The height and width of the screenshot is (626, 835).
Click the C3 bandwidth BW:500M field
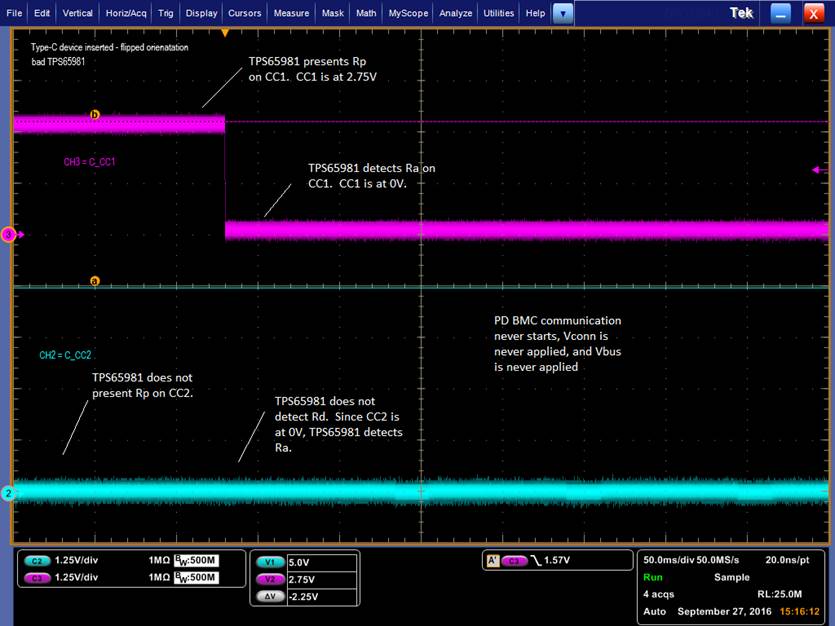point(196,578)
